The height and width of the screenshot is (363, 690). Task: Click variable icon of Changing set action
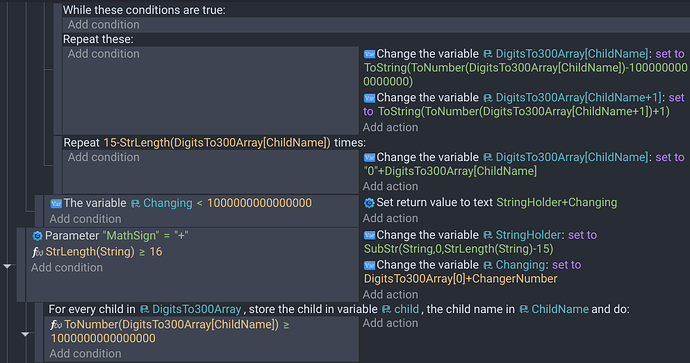[369, 265]
